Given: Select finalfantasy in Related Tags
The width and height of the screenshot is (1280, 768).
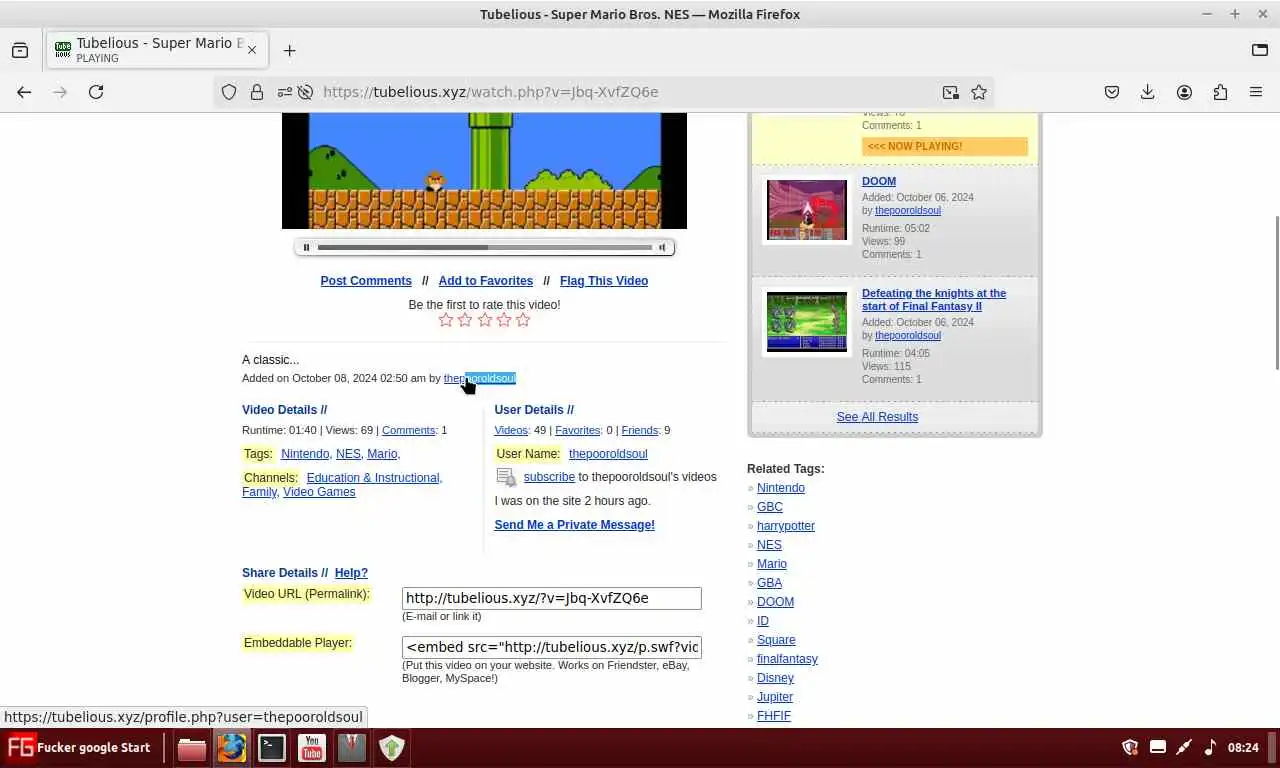Looking at the screenshot, I should 787,659.
